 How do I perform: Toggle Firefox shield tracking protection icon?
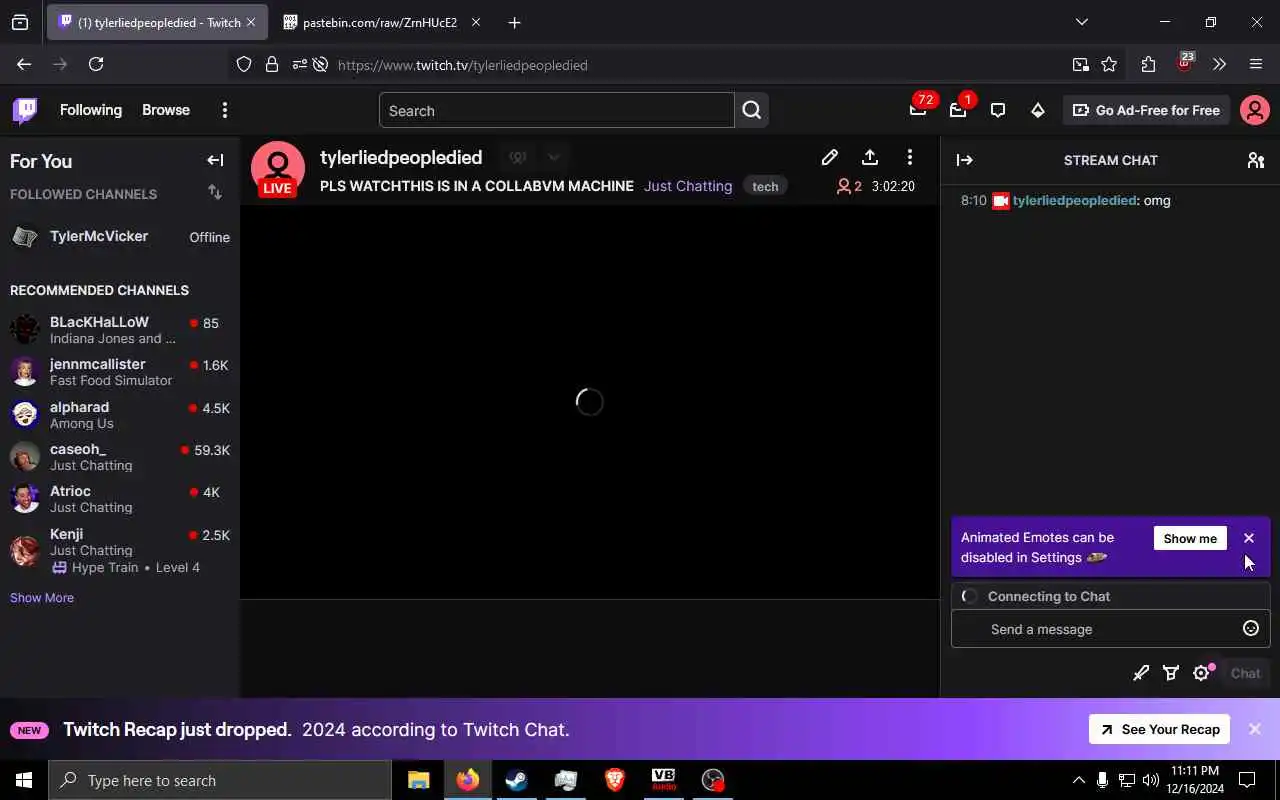tap(244, 64)
